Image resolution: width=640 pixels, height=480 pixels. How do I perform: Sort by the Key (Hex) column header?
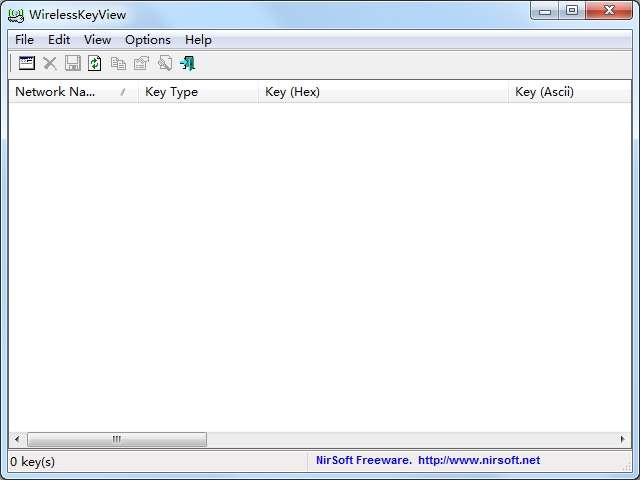coord(383,92)
